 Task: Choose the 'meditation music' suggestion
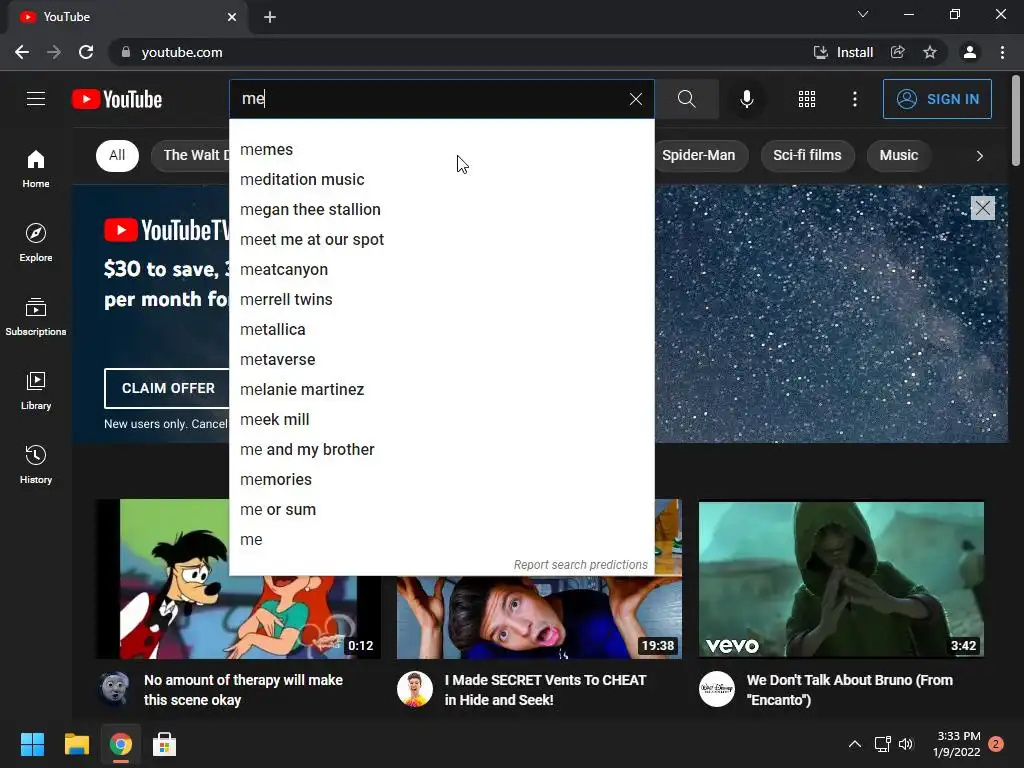(x=441, y=180)
